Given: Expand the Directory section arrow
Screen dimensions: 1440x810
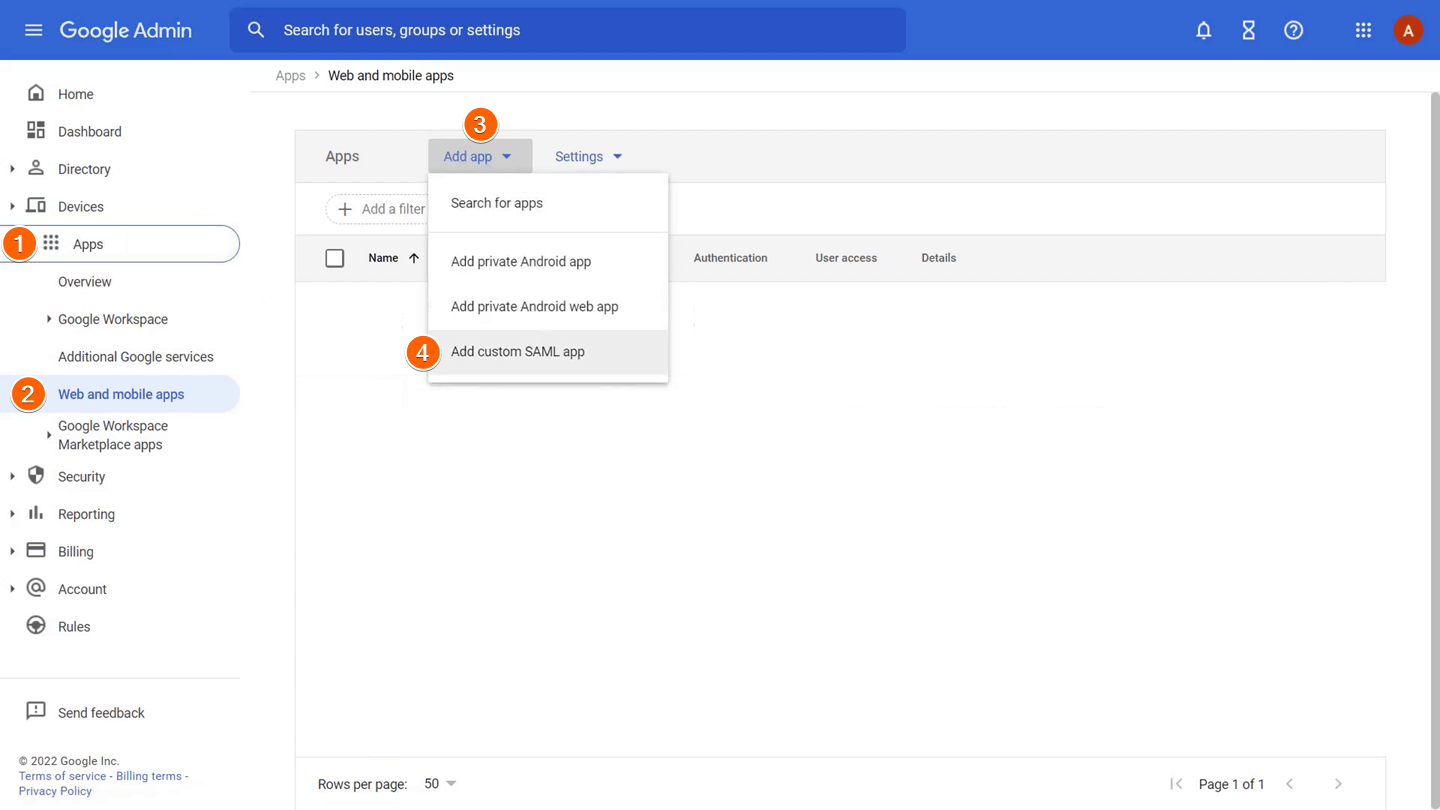Looking at the screenshot, I should 12,169.
